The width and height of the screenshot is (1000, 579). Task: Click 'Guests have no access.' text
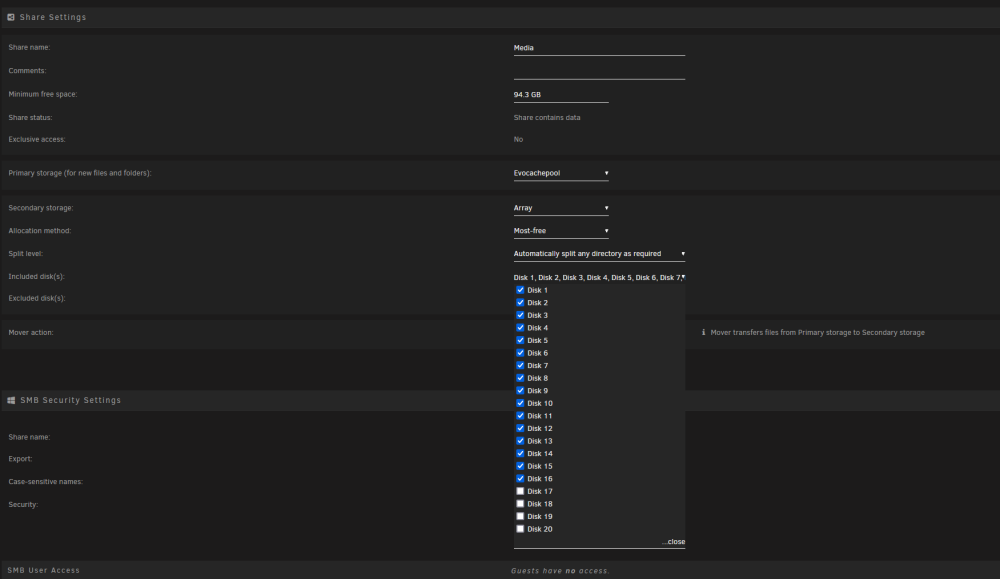coord(560,571)
